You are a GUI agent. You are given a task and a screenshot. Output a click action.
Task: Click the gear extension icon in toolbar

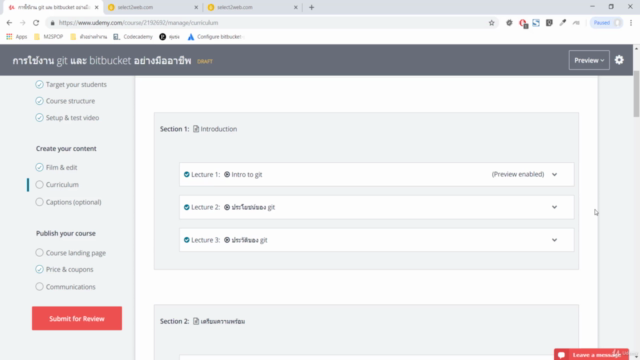click(509, 23)
